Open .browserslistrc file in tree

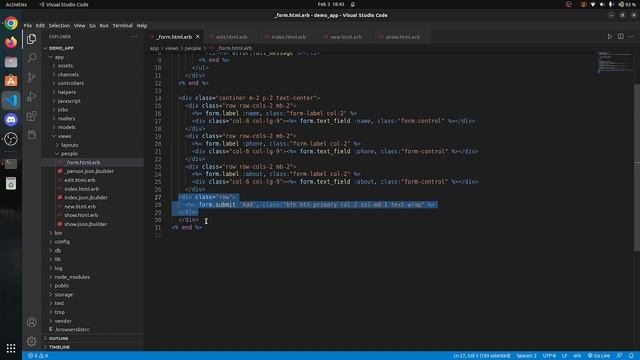click(x=72, y=329)
